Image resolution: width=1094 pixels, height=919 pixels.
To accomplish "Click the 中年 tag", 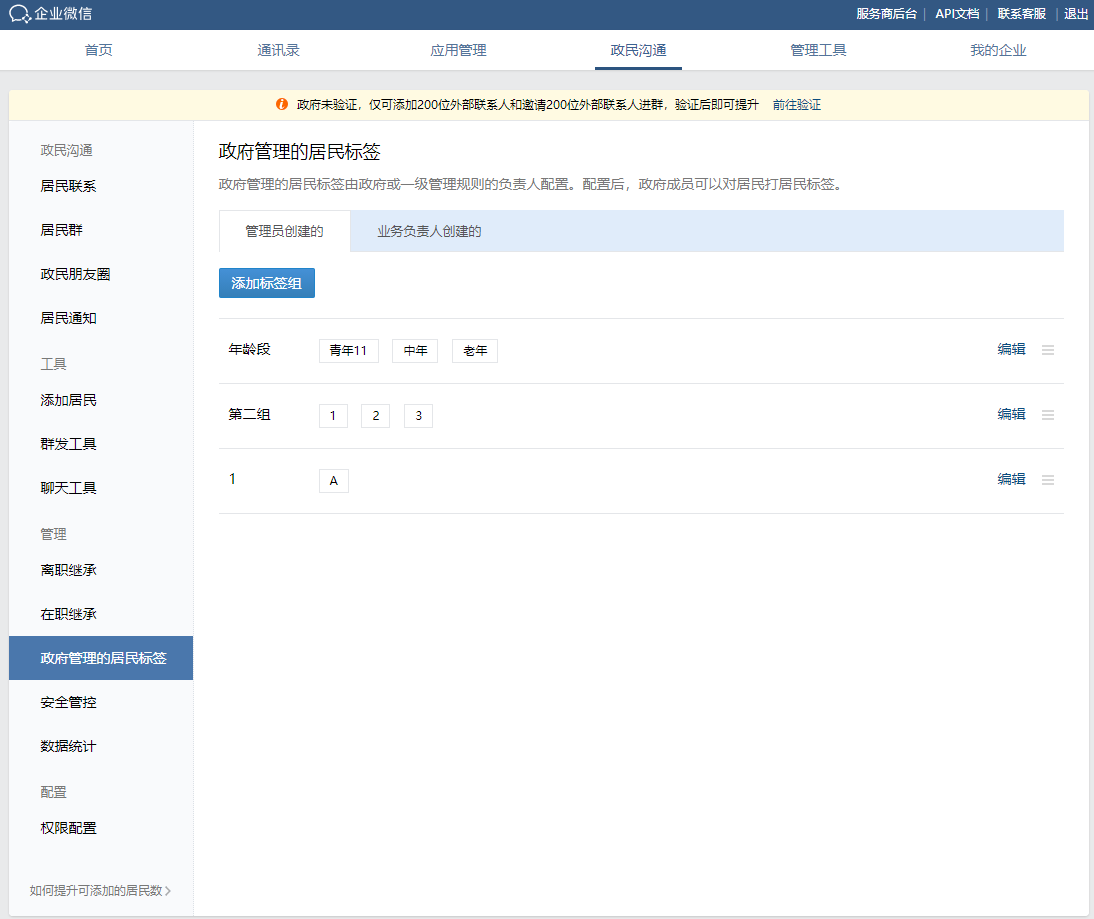I will (415, 350).
